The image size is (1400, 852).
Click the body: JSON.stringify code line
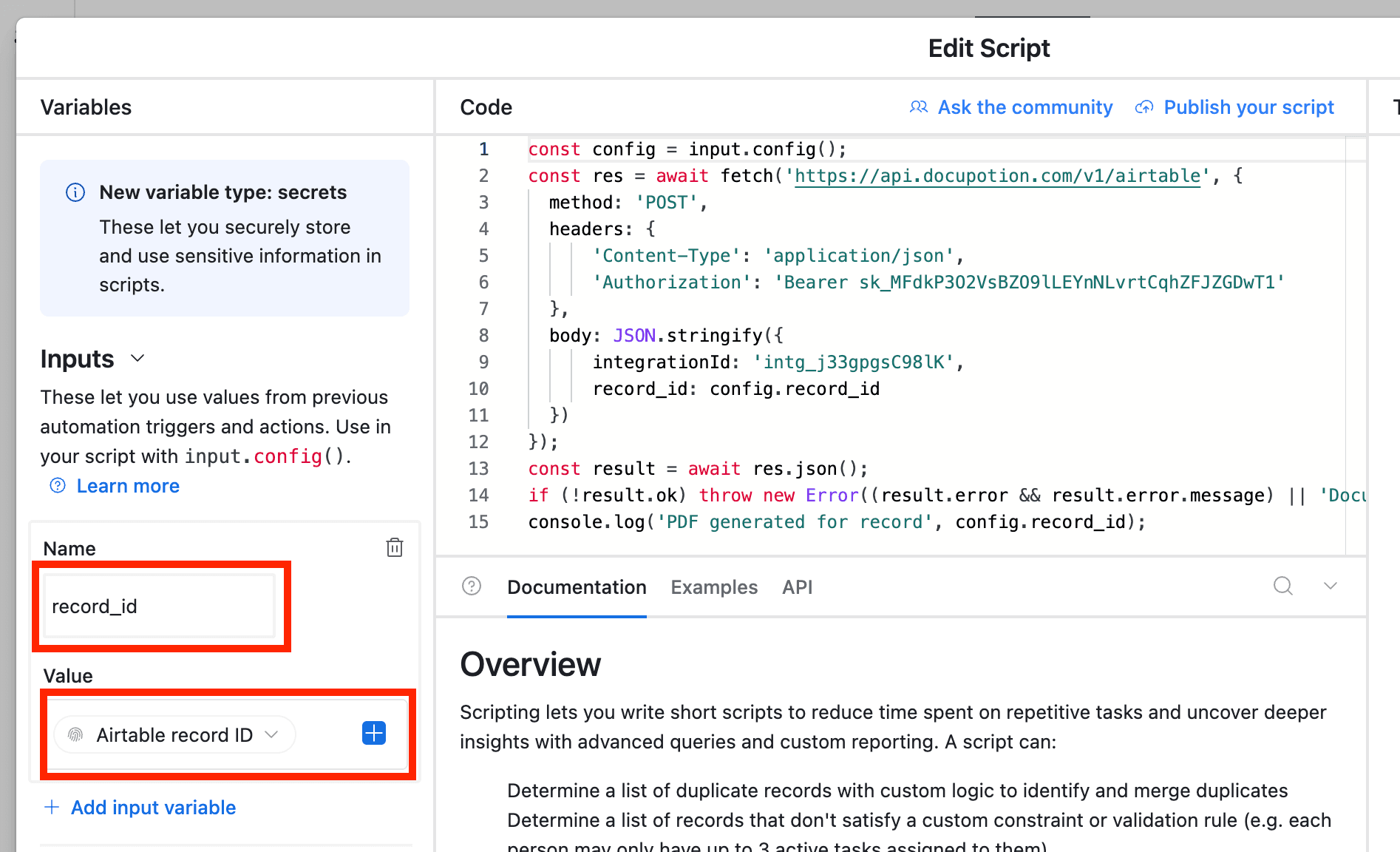point(666,336)
